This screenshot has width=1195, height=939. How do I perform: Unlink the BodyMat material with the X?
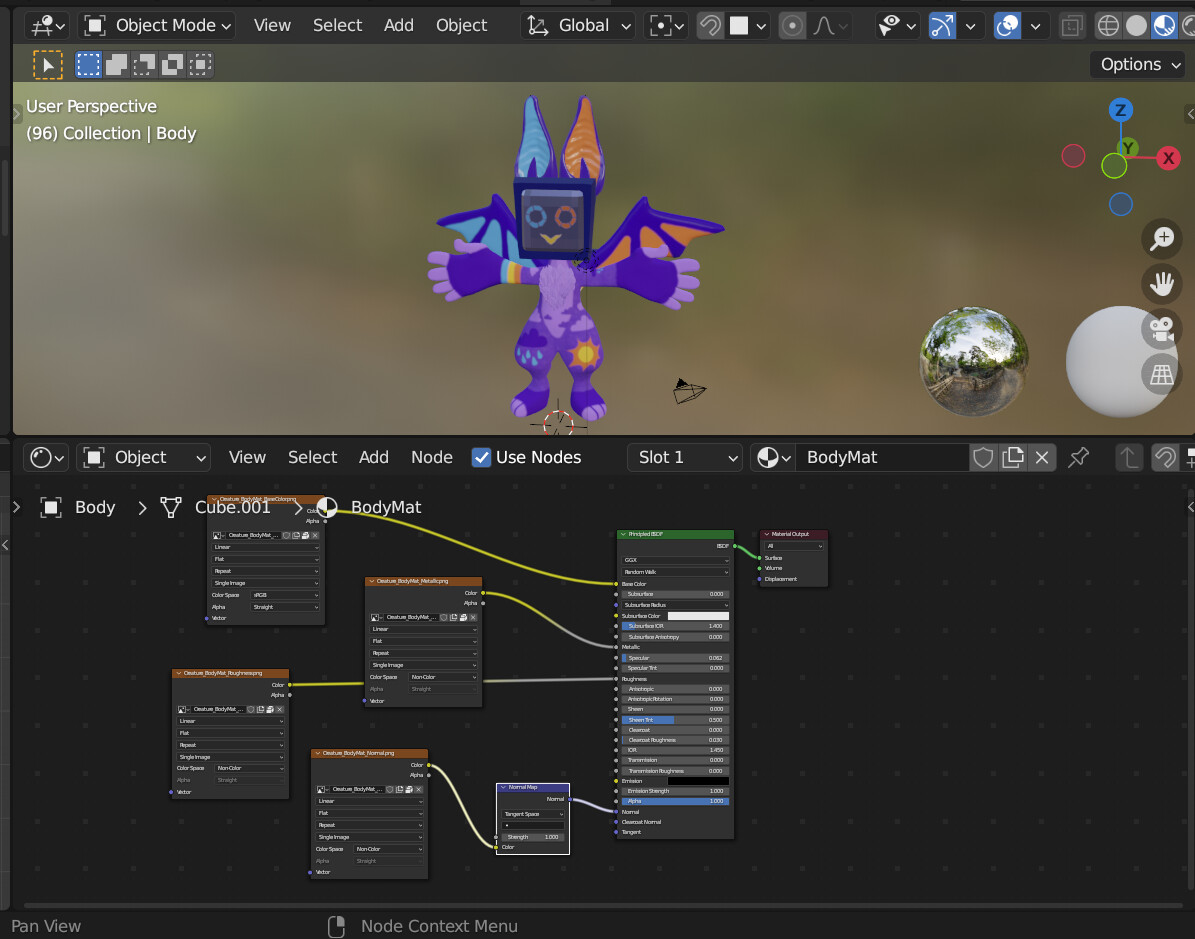click(x=1042, y=457)
